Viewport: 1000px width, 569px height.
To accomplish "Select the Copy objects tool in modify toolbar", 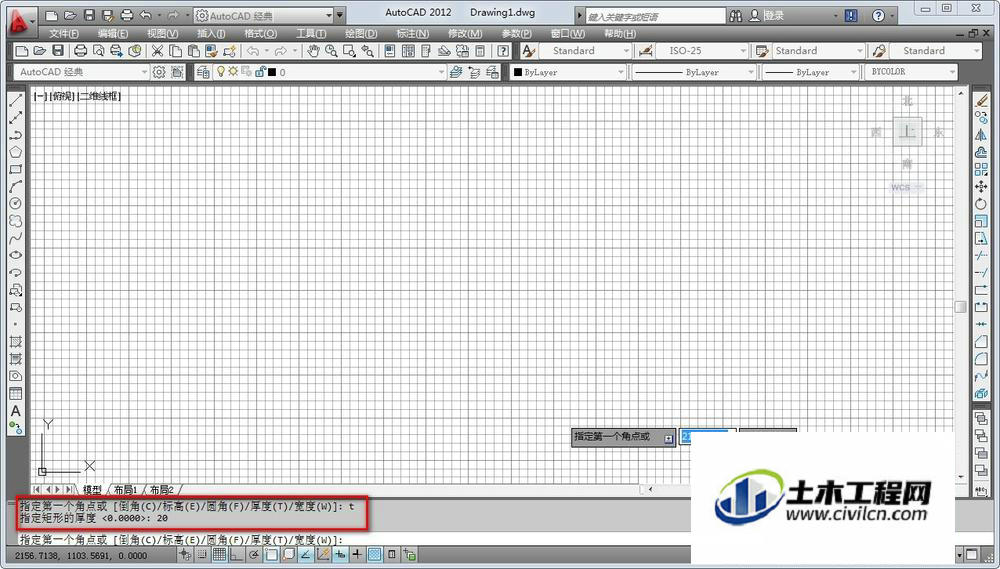I will (982, 117).
